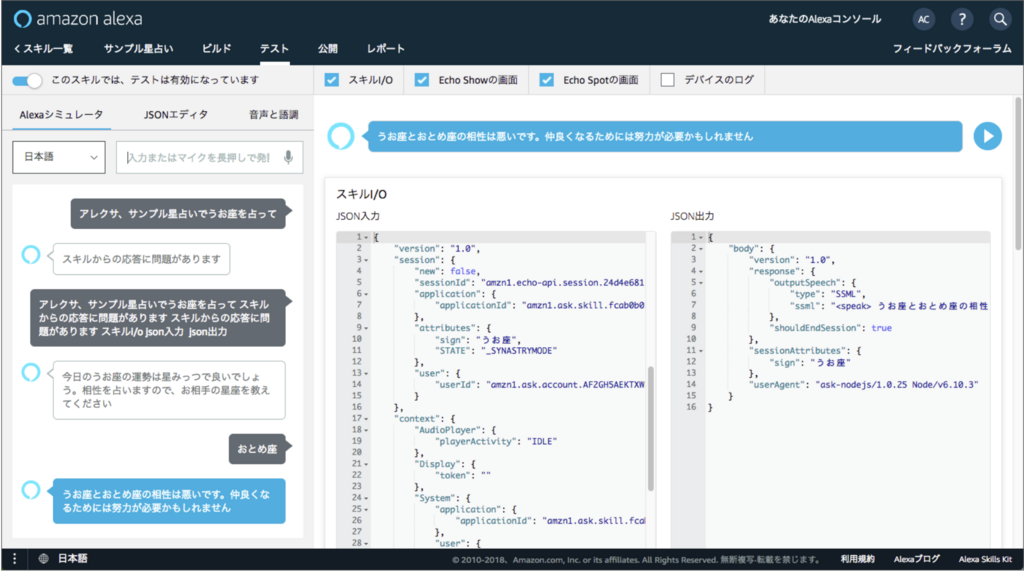1024x574 pixels.
Task: Play the Alexa response audio
Action: (x=987, y=136)
